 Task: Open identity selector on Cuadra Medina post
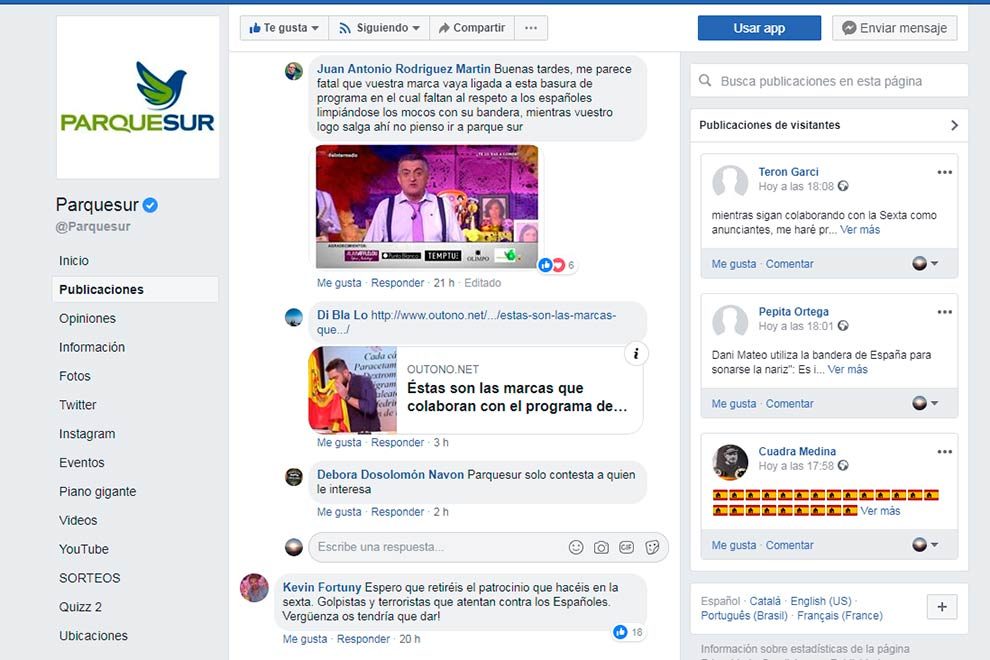coord(925,544)
